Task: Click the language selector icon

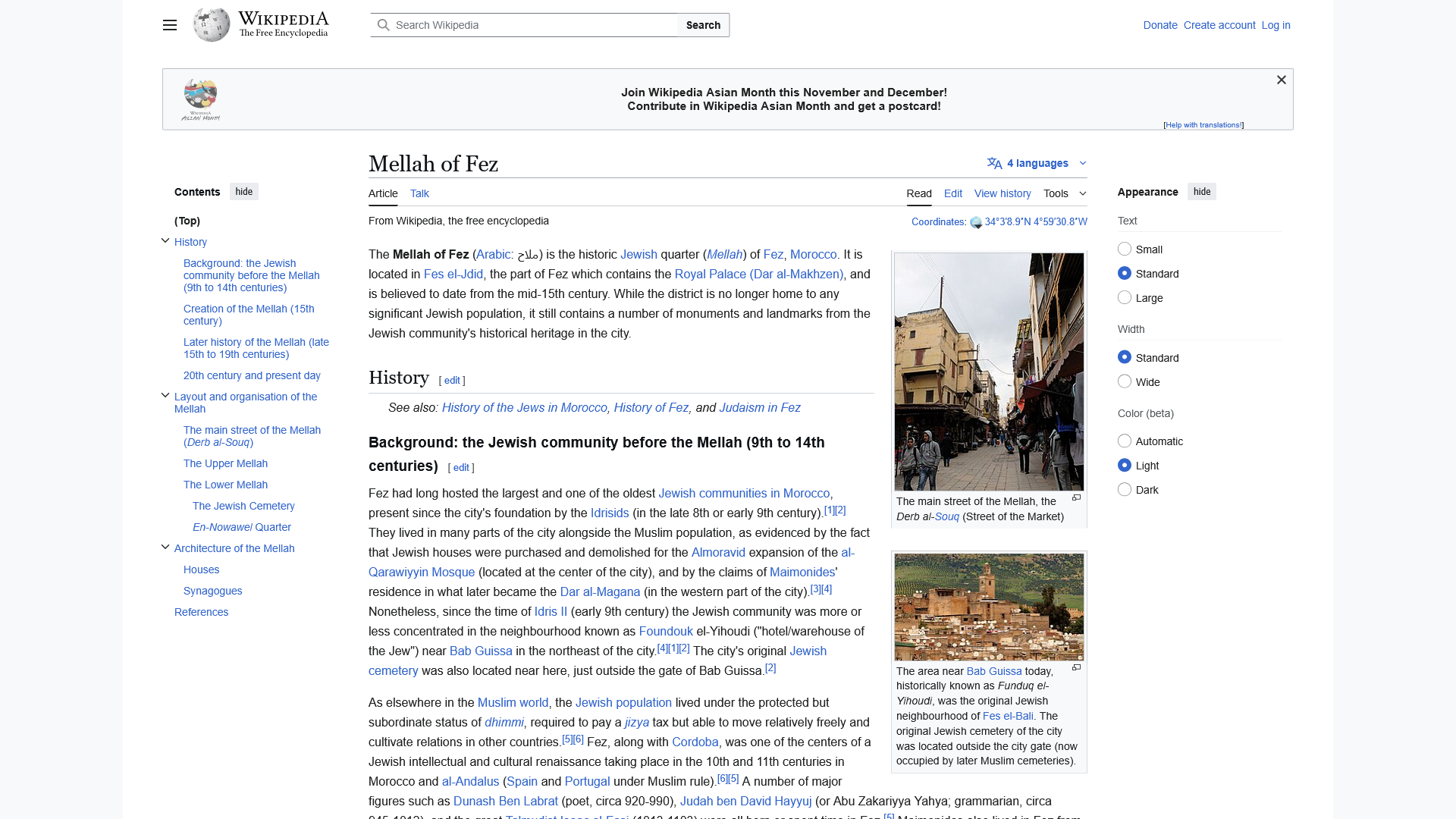Action: 993,162
